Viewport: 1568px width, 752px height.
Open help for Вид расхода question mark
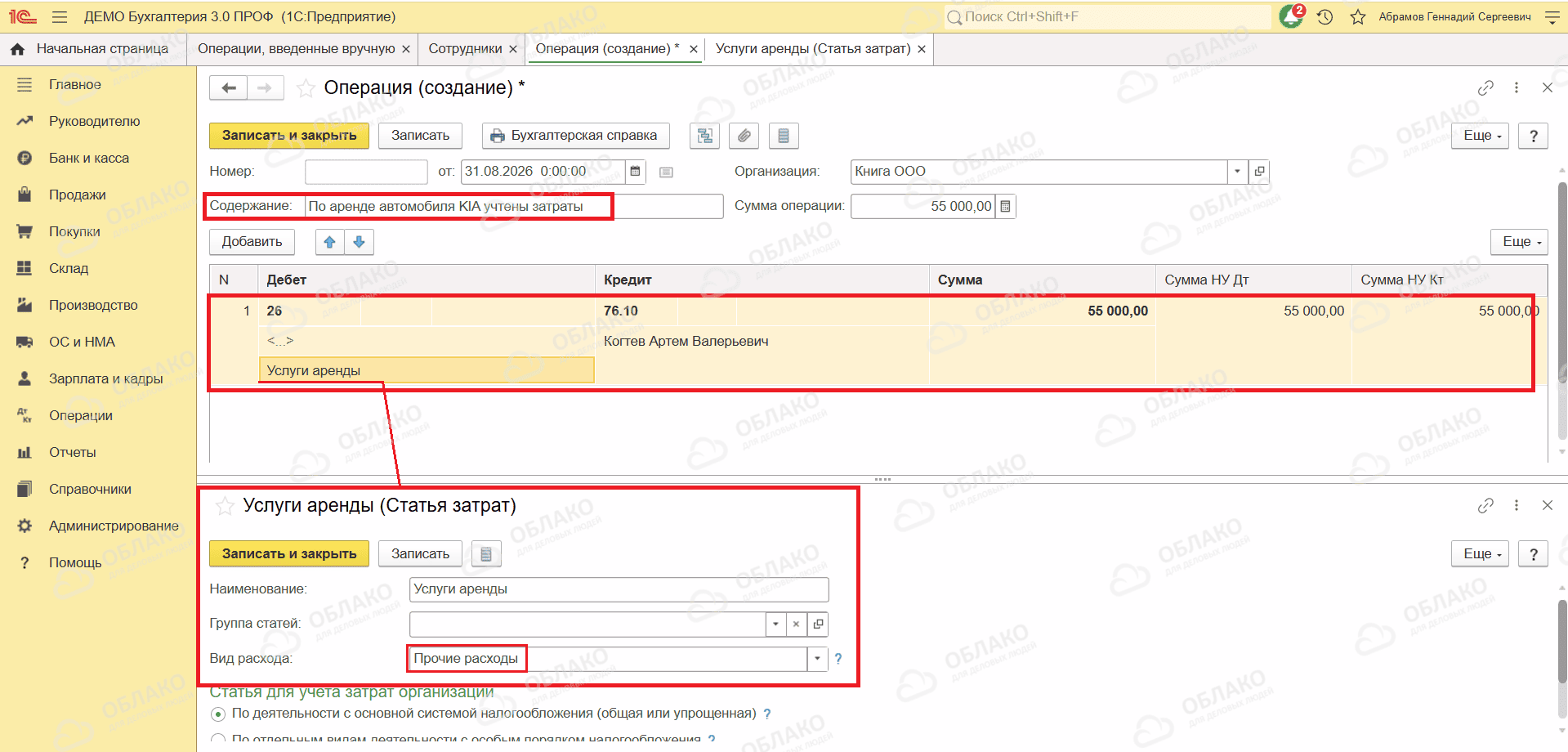pyautogui.click(x=838, y=659)
